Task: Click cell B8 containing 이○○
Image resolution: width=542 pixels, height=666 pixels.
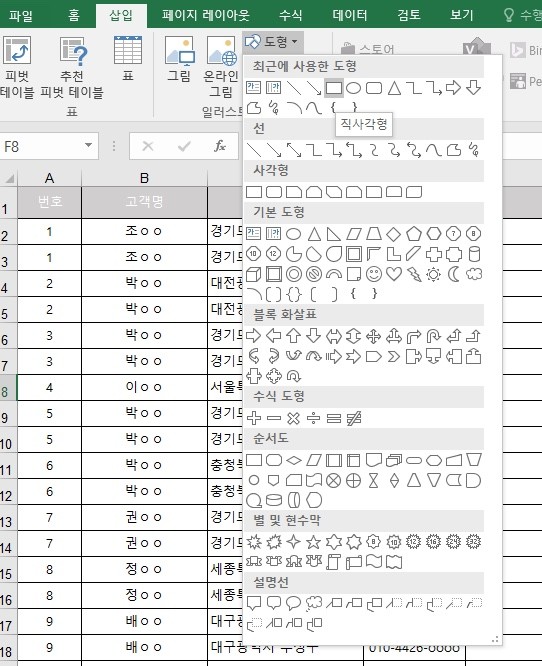Action: 144,388
